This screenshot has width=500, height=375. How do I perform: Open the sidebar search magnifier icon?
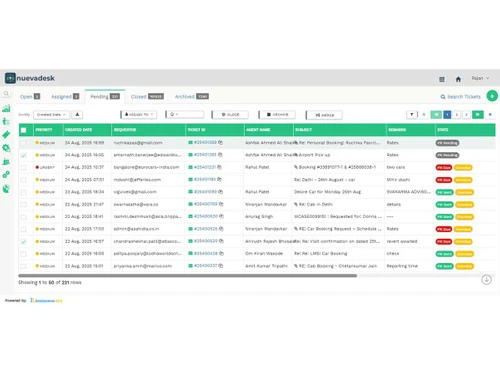click(6, 94)
